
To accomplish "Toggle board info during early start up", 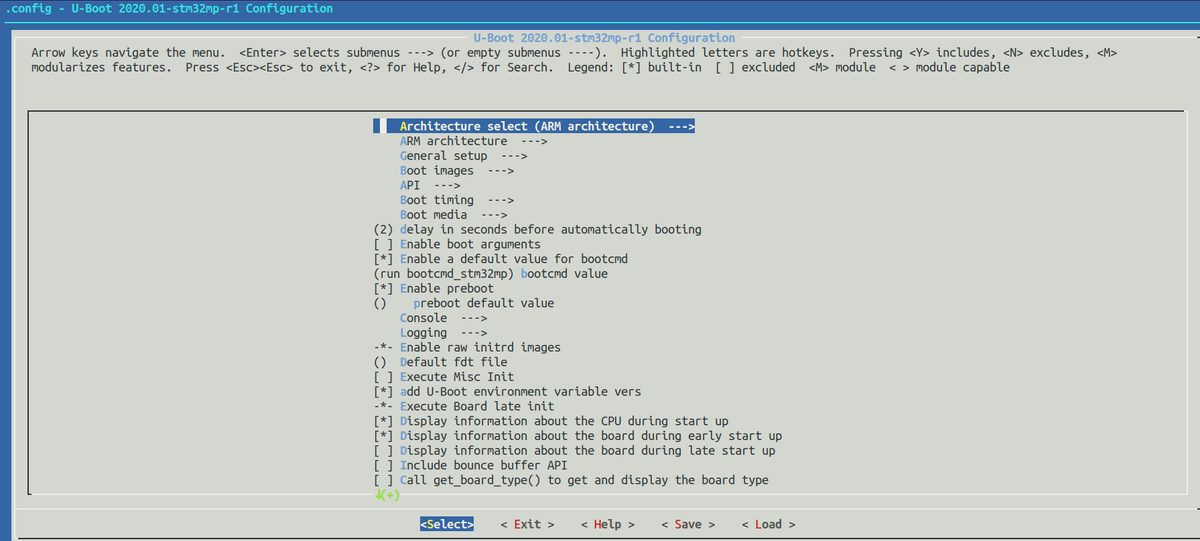I will point(577,436).
